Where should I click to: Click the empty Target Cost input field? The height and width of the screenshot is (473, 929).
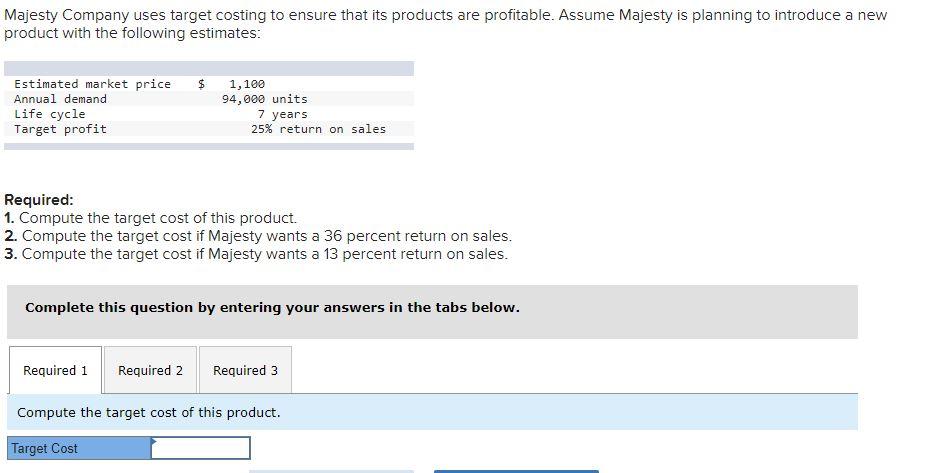pos(201,449)
